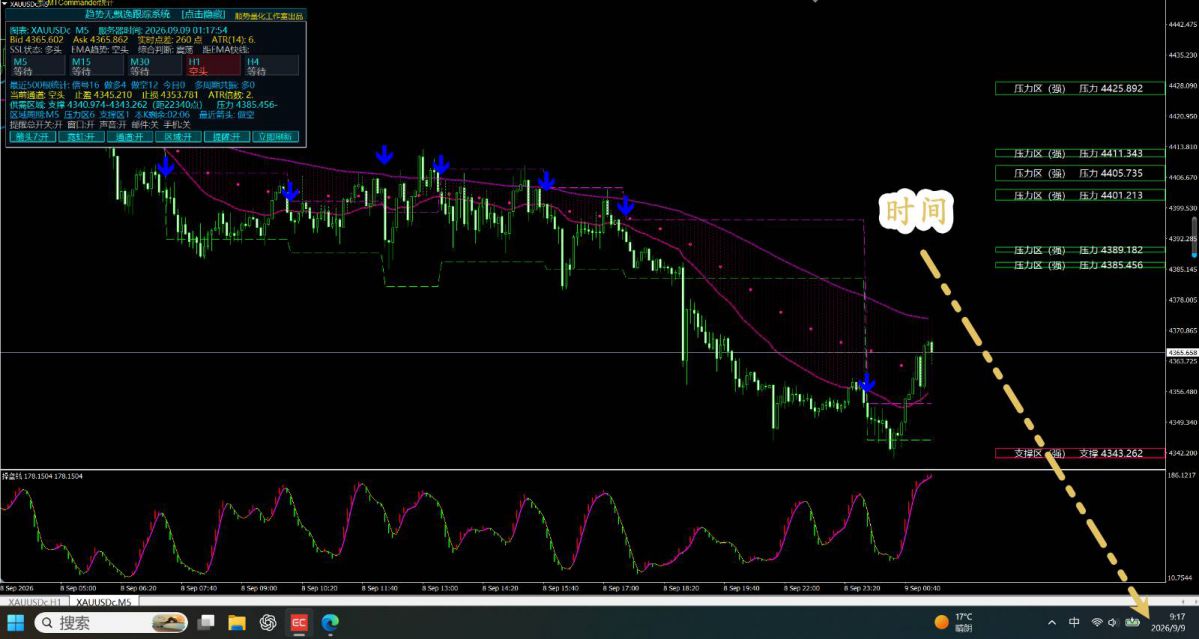Screen dimensions: 1199x639
Task: Switch the 中 input method indicator
Action: click(x=1074, y=623)
